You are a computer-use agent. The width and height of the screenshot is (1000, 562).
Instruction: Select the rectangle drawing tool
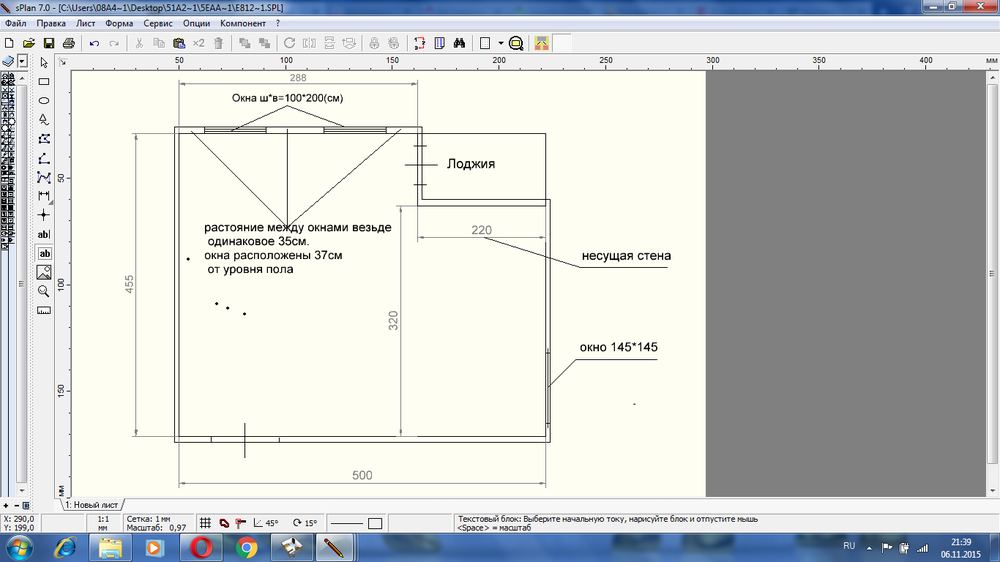point(44,81)
